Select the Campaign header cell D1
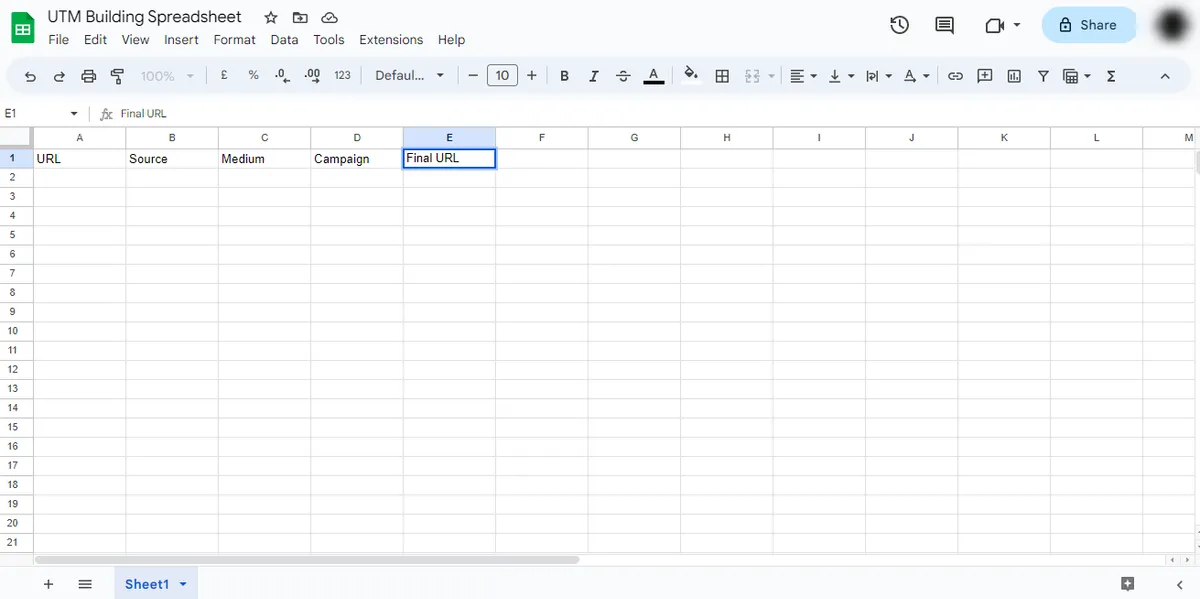The image size is (1200, 599). [357, 158]
